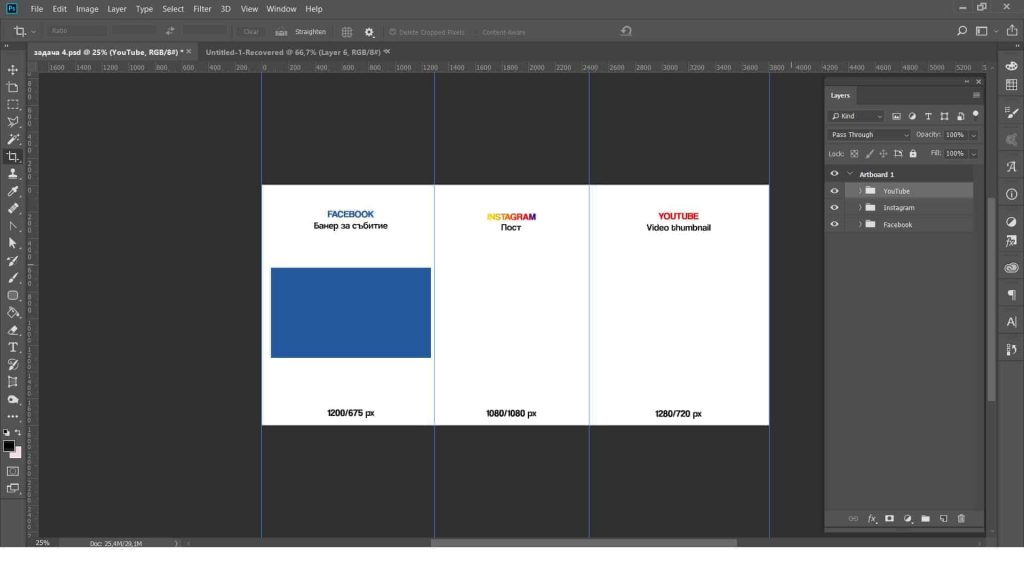Open the Info panel icon
Image resolution: width=1024 pixels, height=576 pixels.
pos(1012,194)
